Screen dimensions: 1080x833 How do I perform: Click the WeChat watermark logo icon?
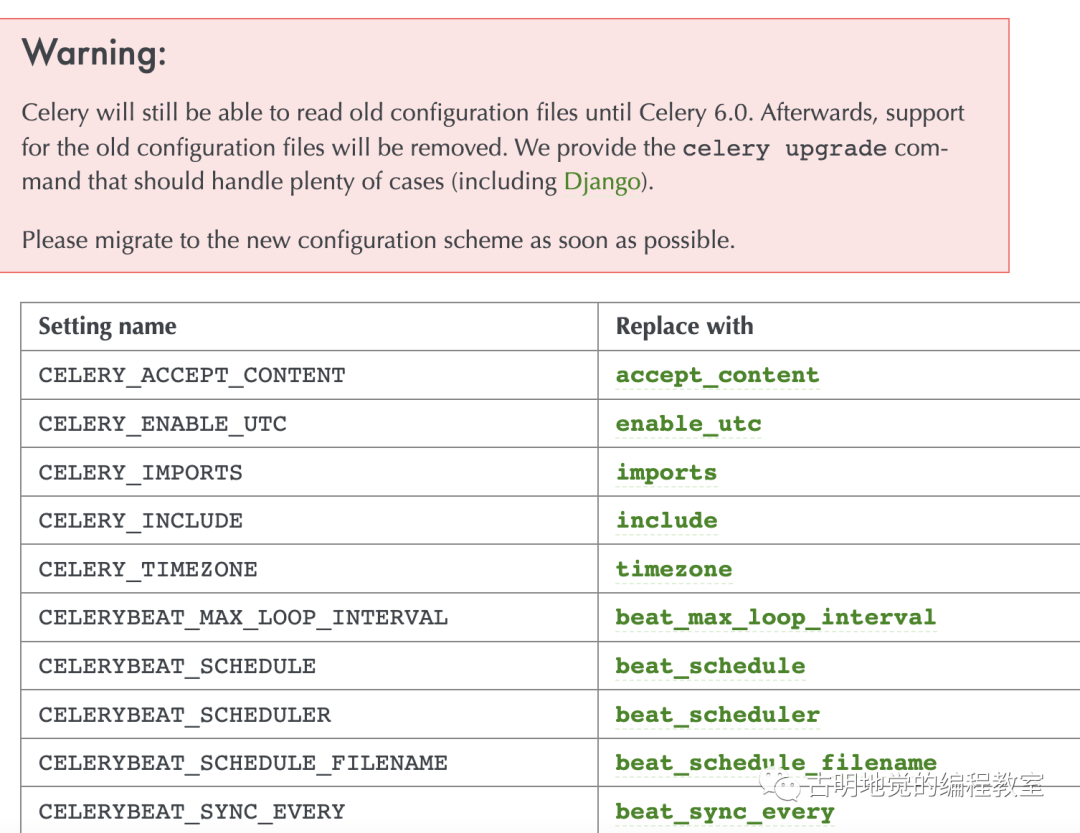pos(779,785)
